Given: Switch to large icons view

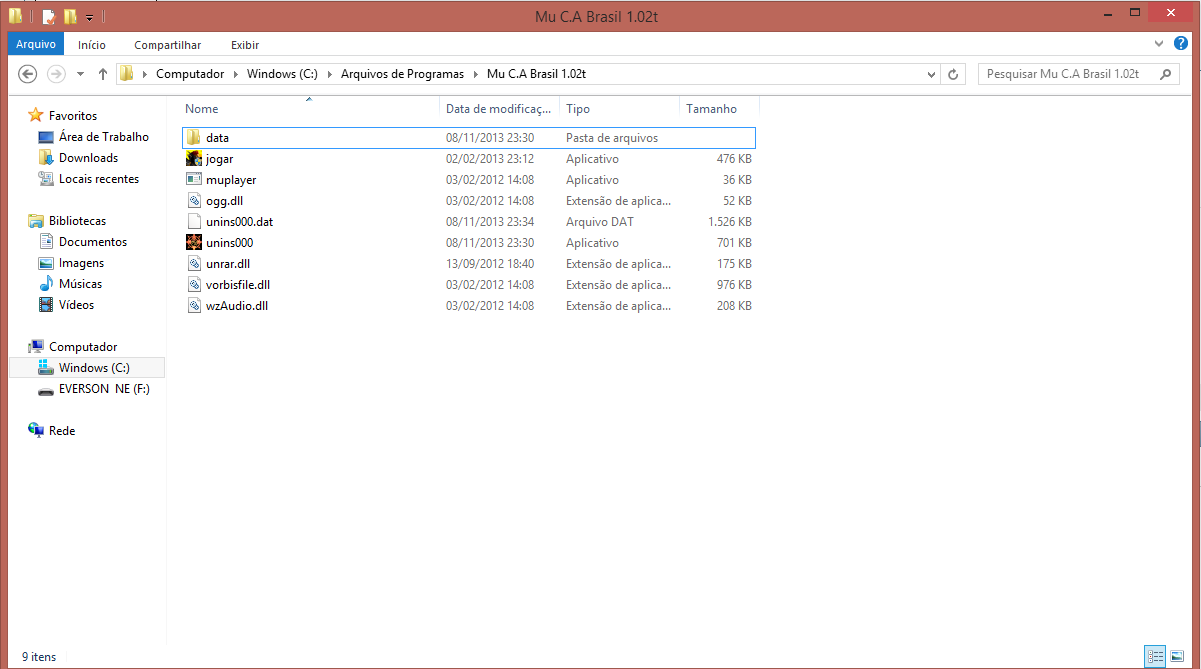Looking at the screenshot, I should click(x=1176, y=656).
